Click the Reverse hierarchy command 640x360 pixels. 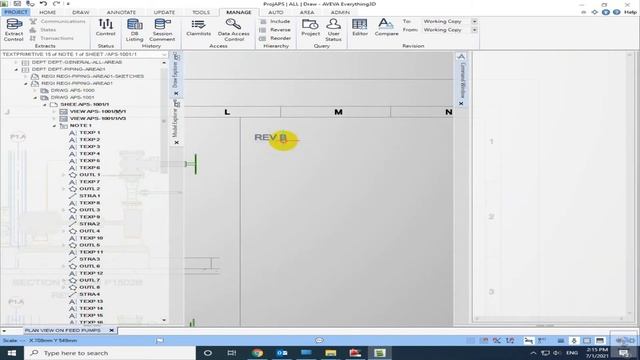tap(275, 30)
